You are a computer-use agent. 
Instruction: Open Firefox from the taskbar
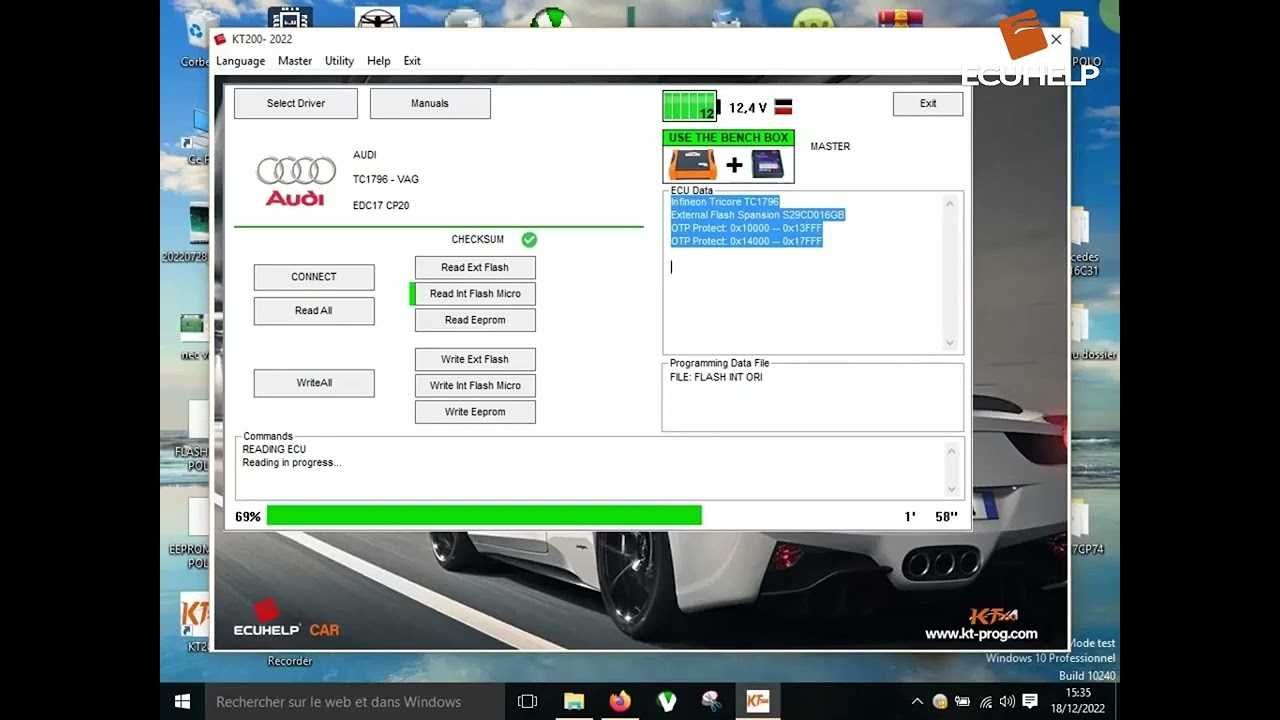[x=620, y=702]
